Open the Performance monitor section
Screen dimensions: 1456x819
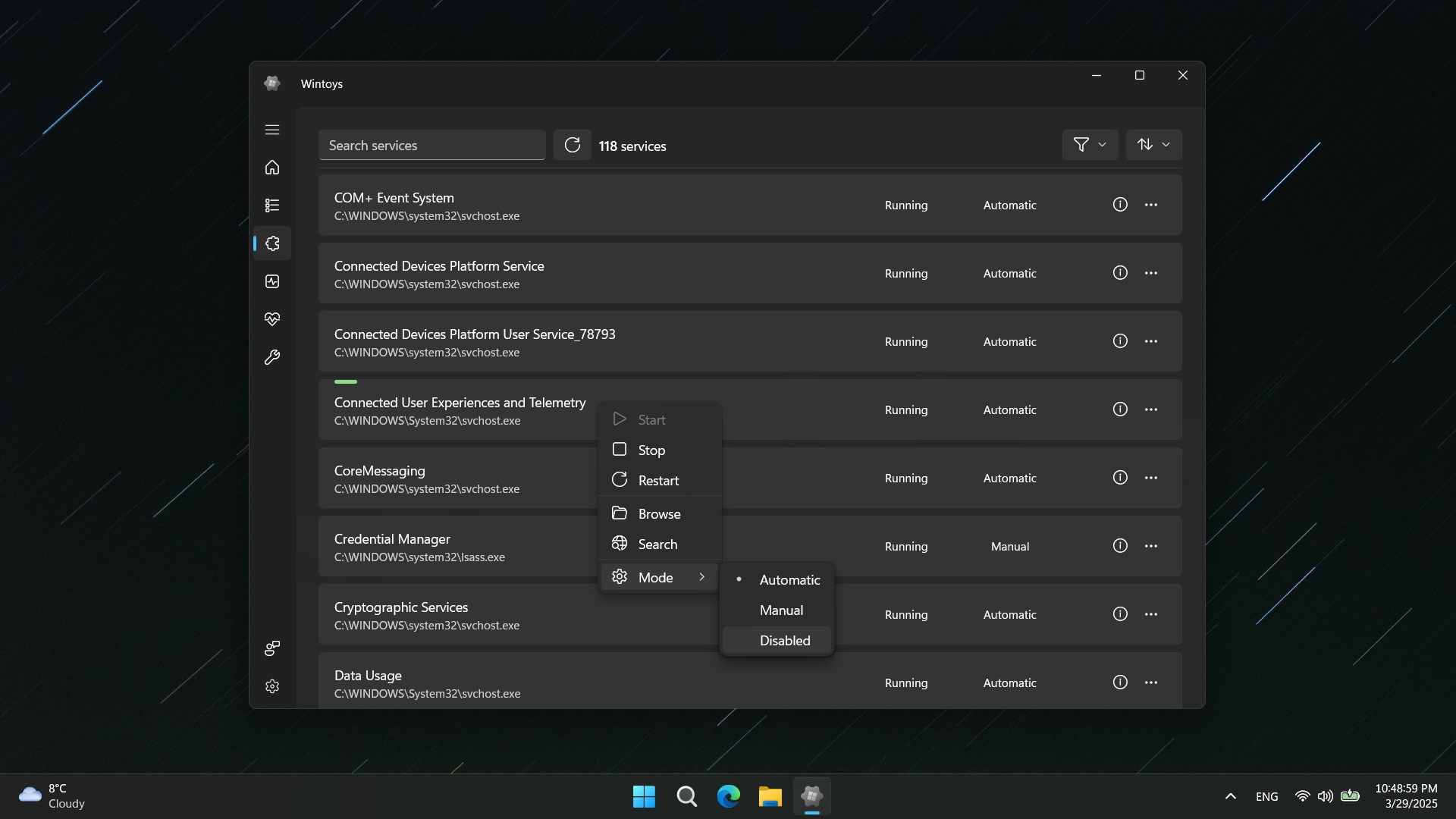coord(271,281)
